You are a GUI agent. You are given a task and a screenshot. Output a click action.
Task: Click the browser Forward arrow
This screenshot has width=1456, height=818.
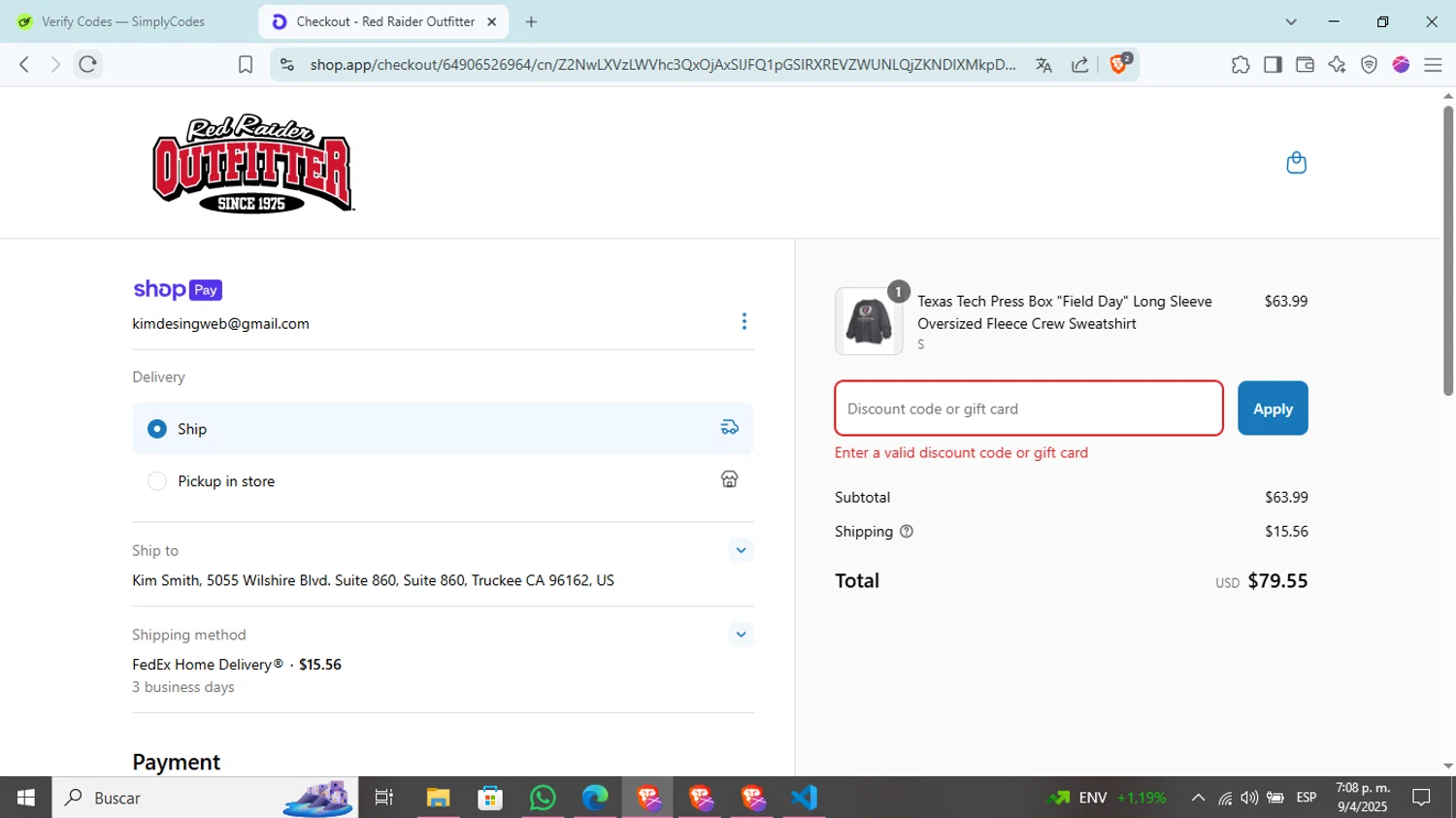click(55, 64)
